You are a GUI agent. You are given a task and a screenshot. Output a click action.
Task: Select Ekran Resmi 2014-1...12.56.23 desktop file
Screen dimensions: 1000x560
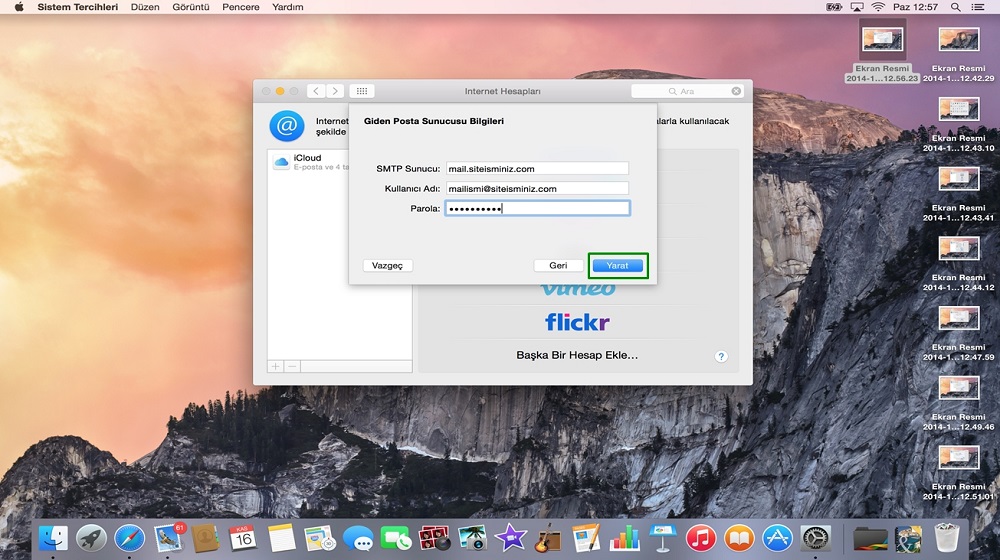click(x=883, y=51)
